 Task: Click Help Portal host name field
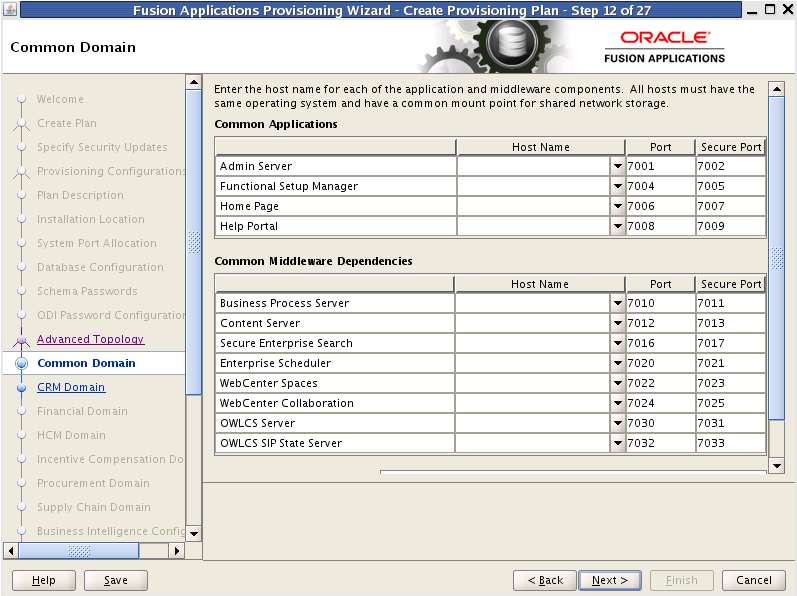(534, 226)
